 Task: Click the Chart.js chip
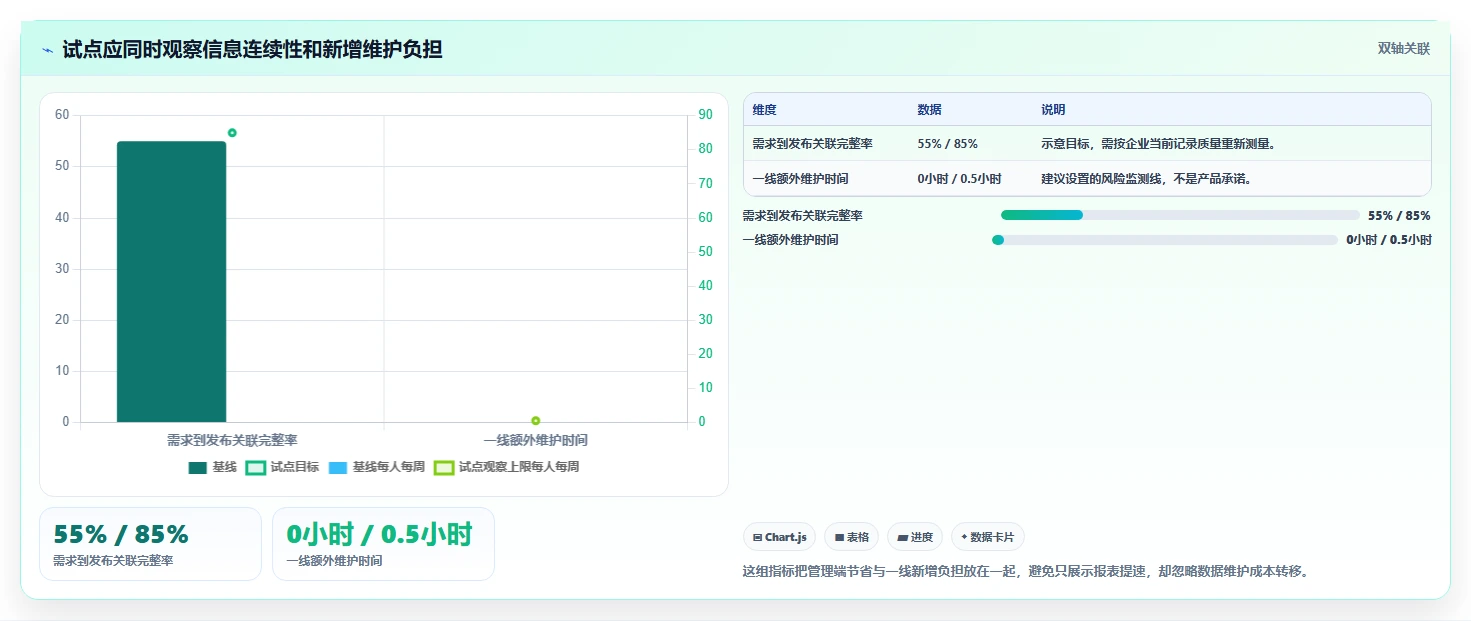[779, 537]
